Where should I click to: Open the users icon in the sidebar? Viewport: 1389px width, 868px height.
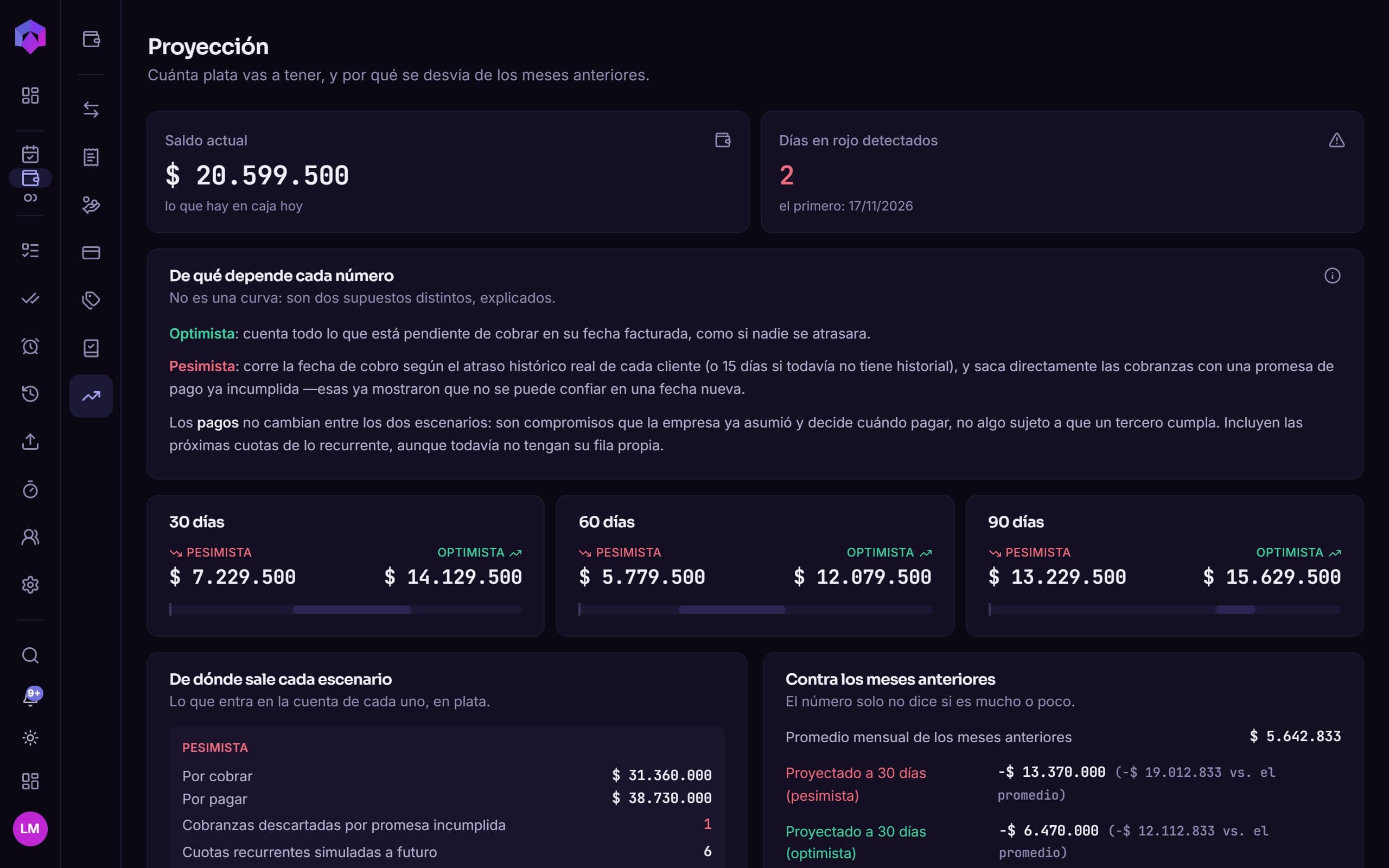click(30, 537)
